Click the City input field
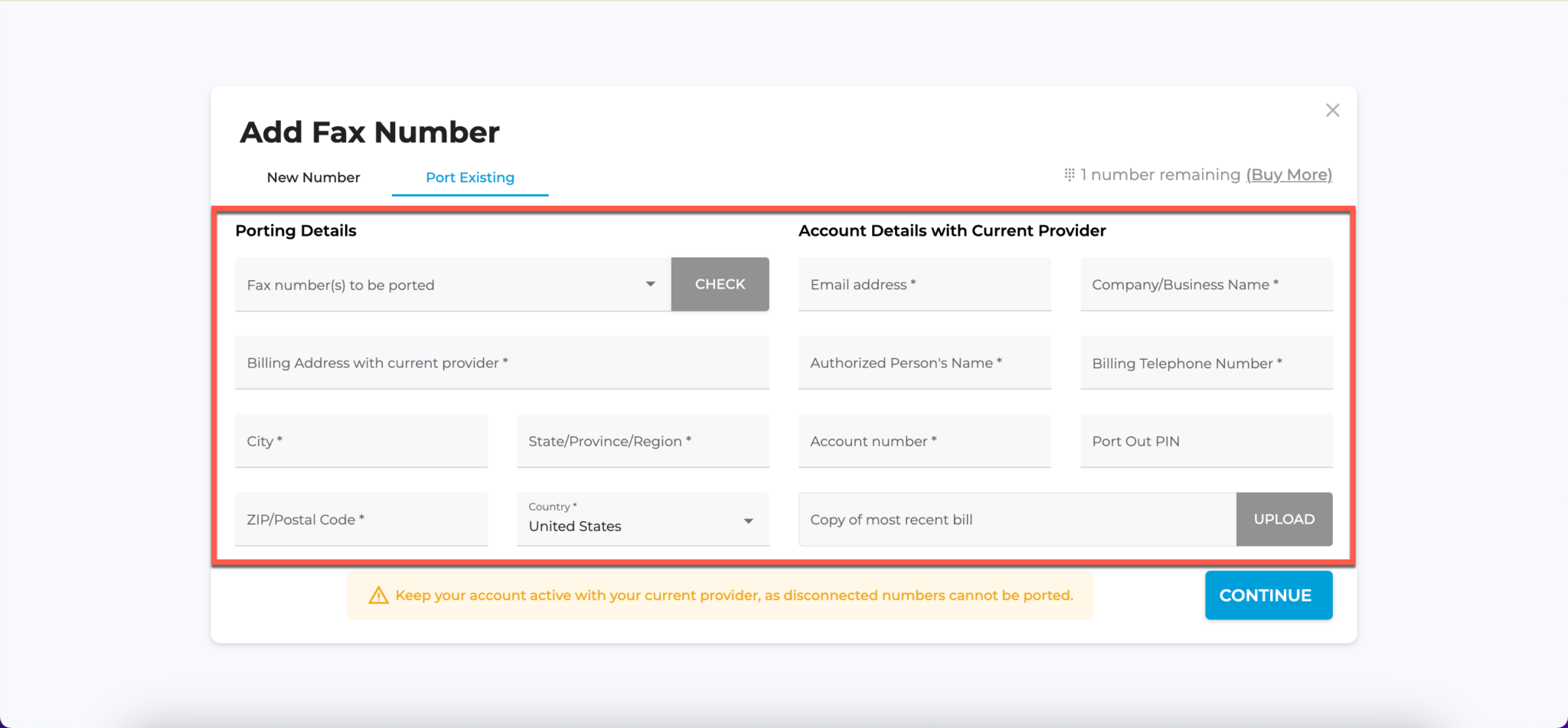The width and height of the screenshot is (1568, 728). coord(361,441)
